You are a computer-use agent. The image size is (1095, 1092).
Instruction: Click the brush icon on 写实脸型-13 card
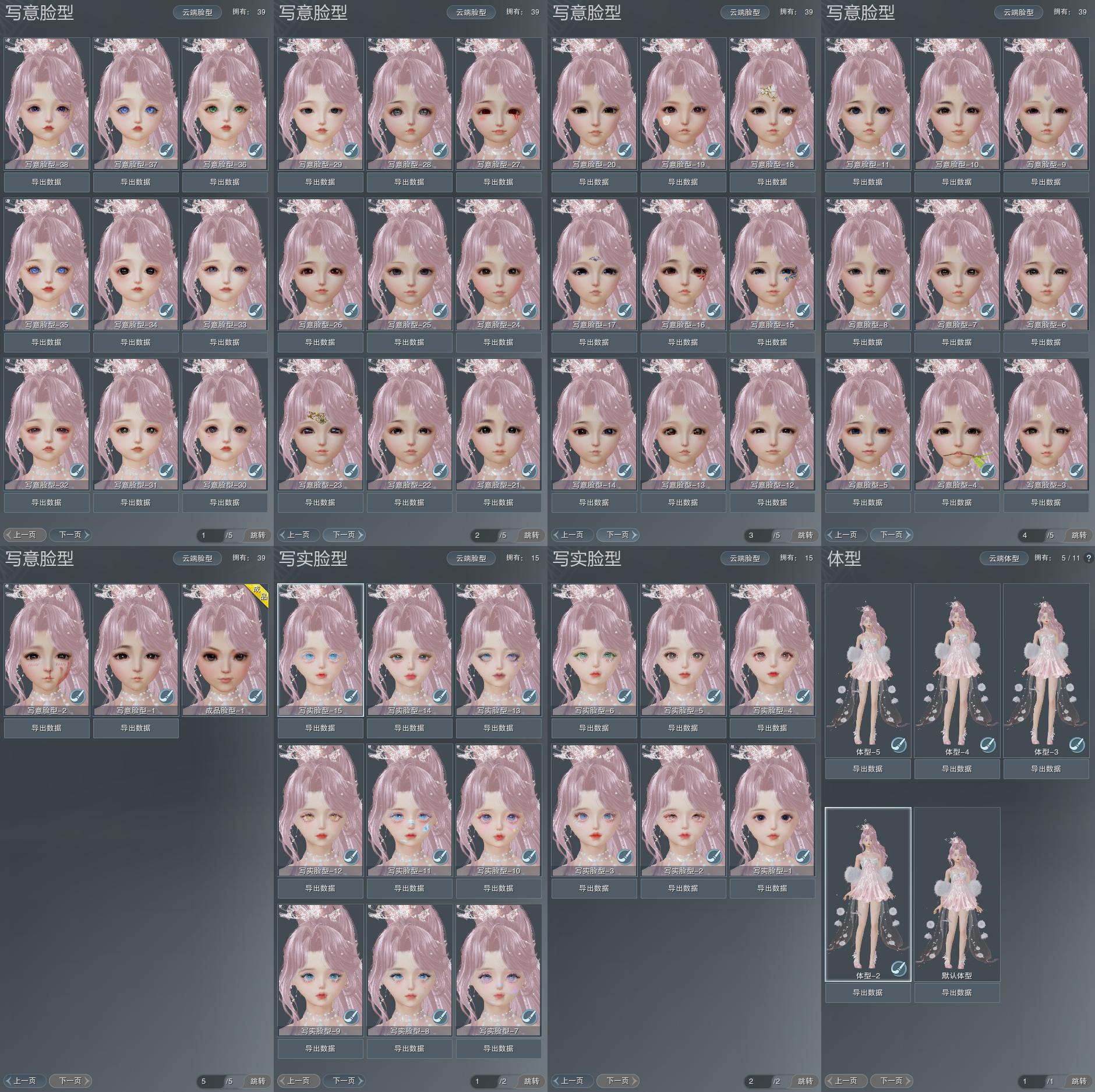point(529,696)
